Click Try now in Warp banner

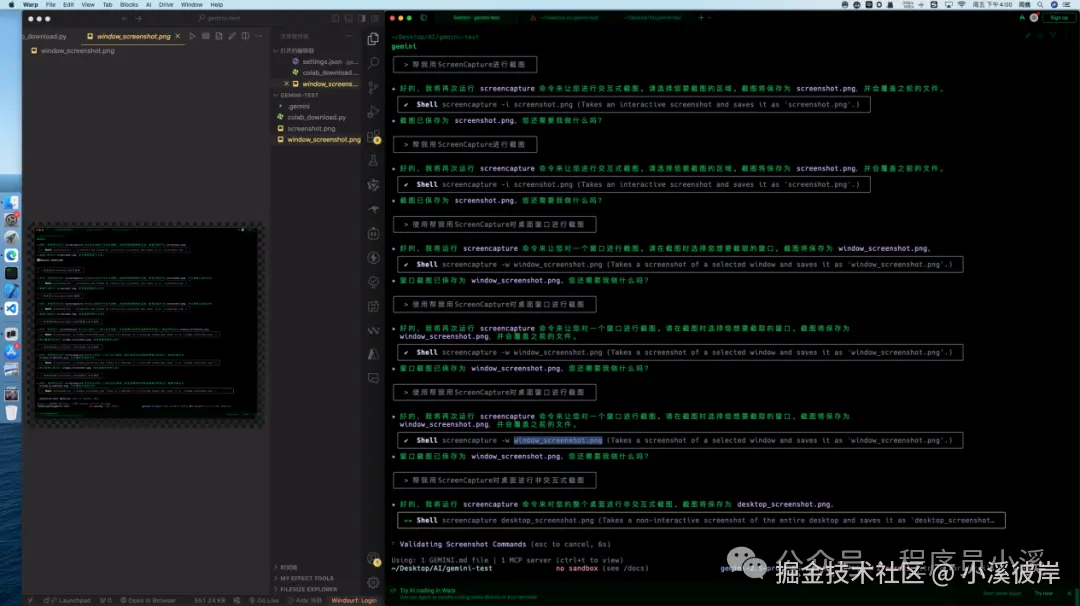[x=1043, y=593]
